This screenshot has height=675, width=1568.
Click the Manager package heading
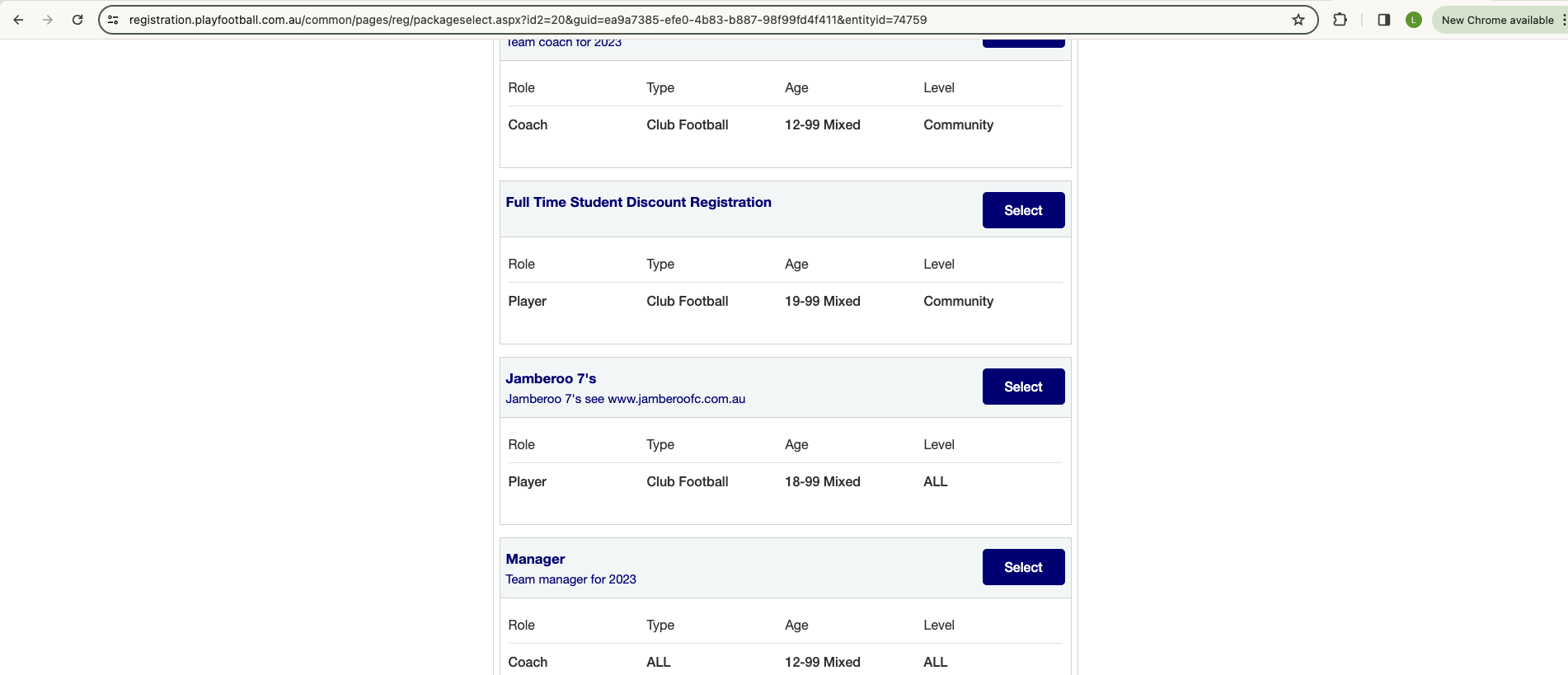click(x=535, y=559)
